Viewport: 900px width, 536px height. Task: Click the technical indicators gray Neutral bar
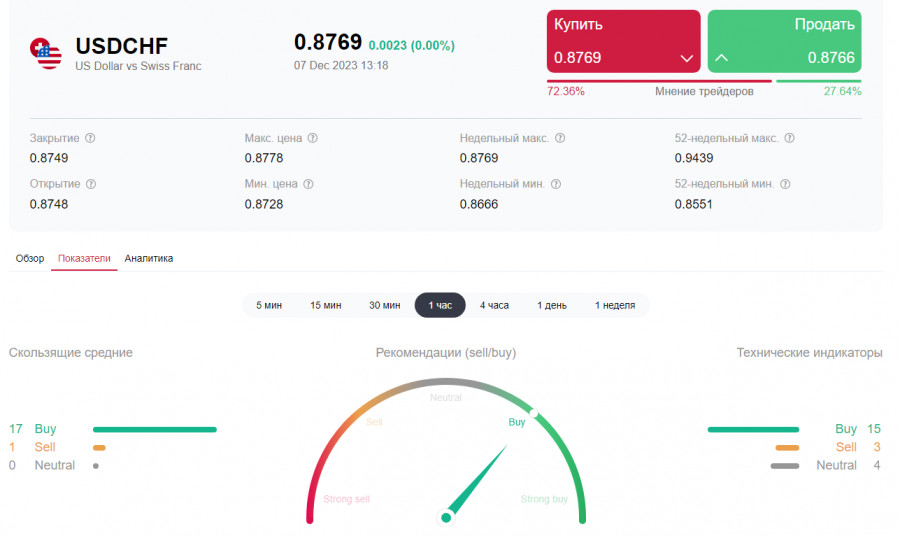[x=785, y=466]
